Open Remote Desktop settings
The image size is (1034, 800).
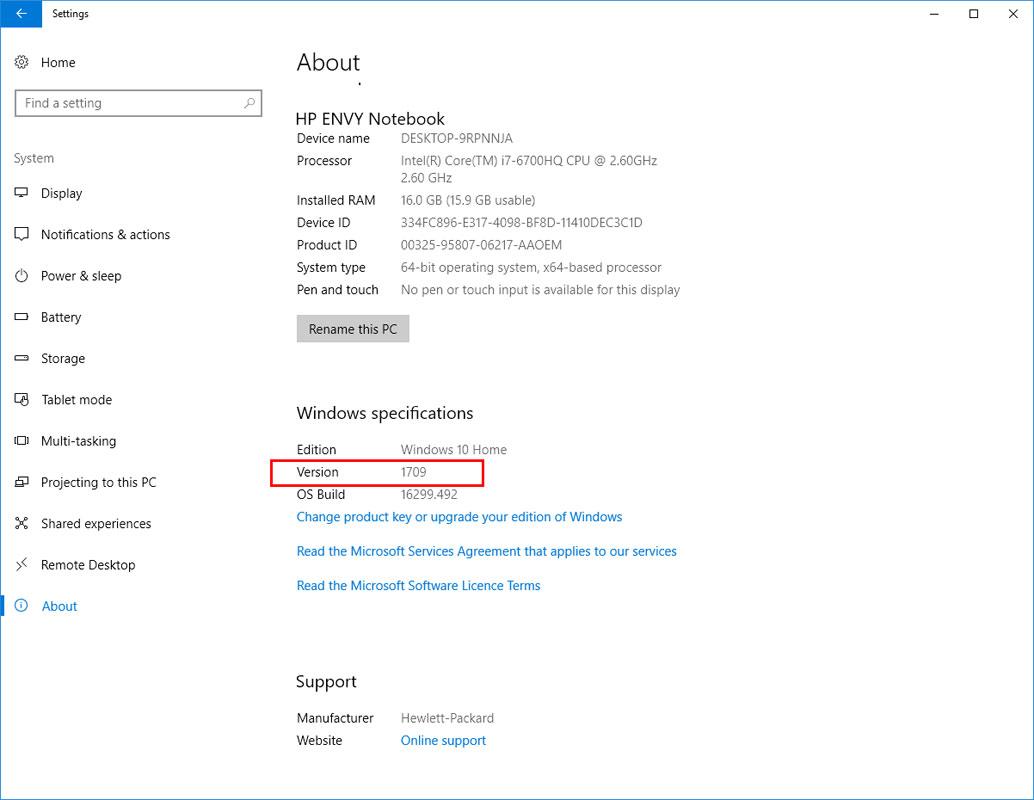click(x=88, y=565)
